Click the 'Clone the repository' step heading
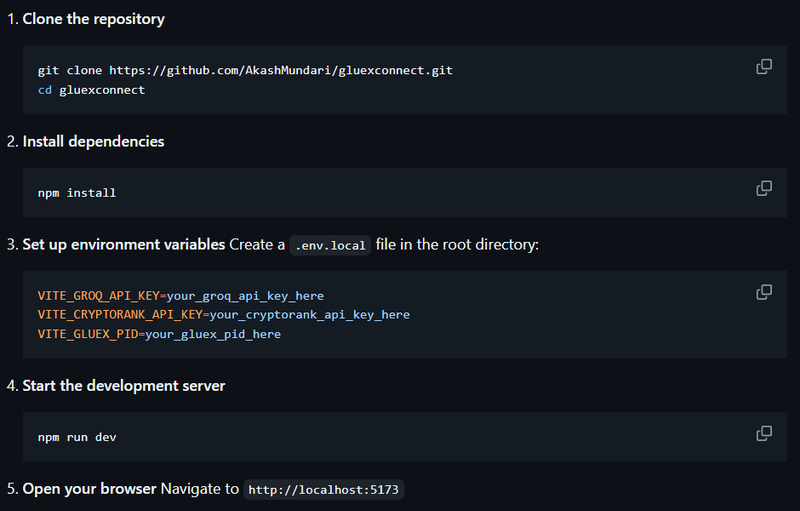 pos(93,19)
